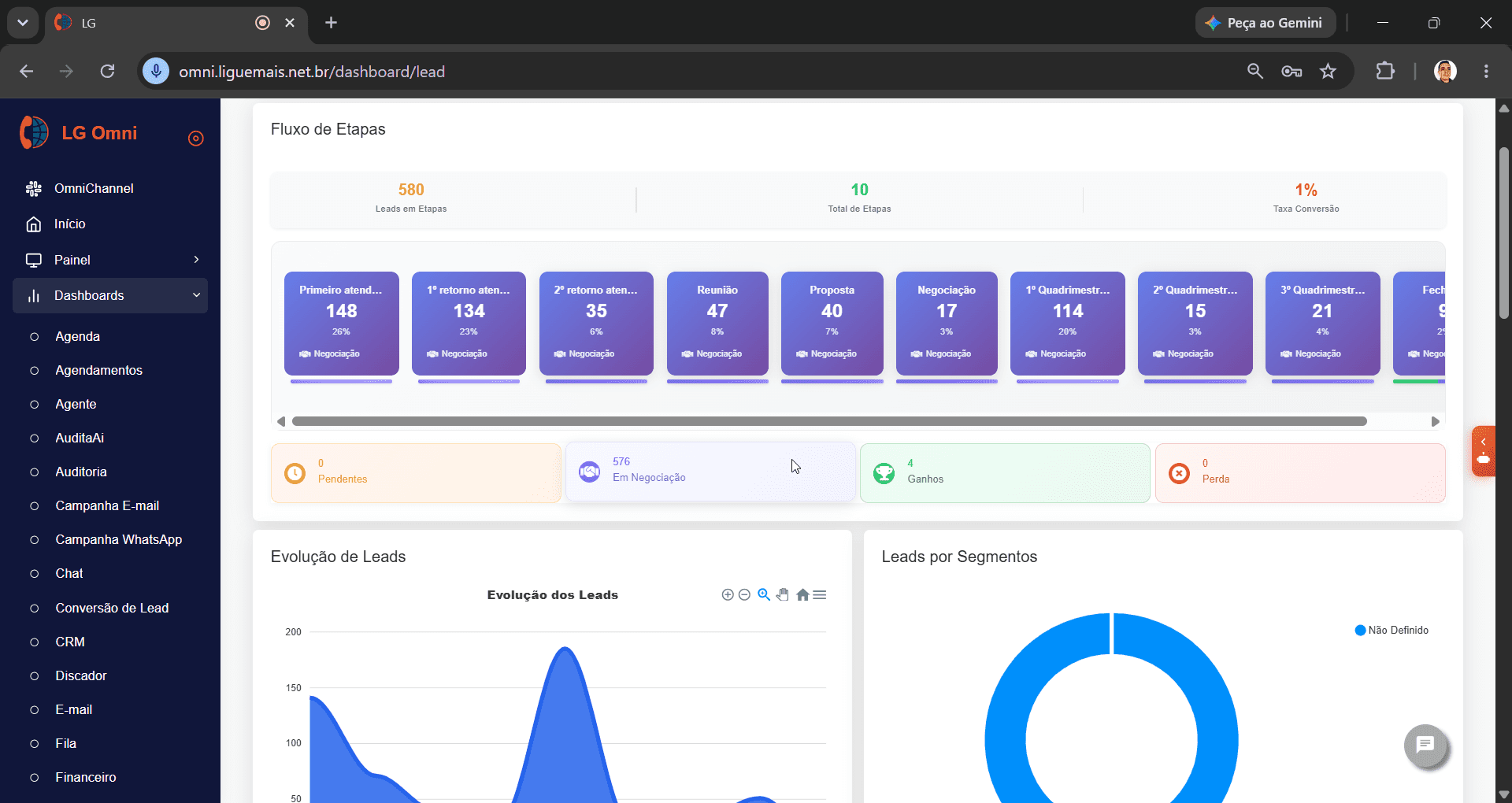1512x803 pixels.
Task: Click the Ganhos trophy icon
Action: point(884,473)
